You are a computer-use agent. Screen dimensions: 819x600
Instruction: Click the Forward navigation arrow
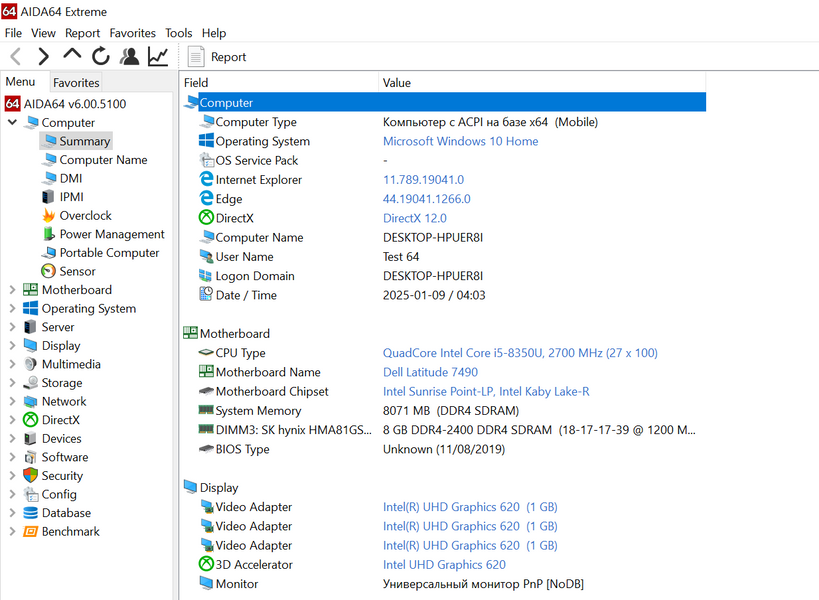coord(43,56)
